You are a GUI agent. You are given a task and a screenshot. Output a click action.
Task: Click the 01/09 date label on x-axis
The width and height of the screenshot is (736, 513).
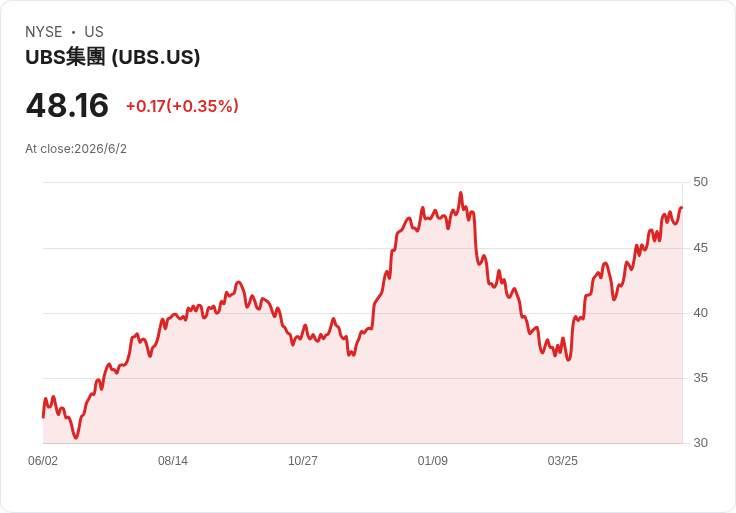click(433, 460)
